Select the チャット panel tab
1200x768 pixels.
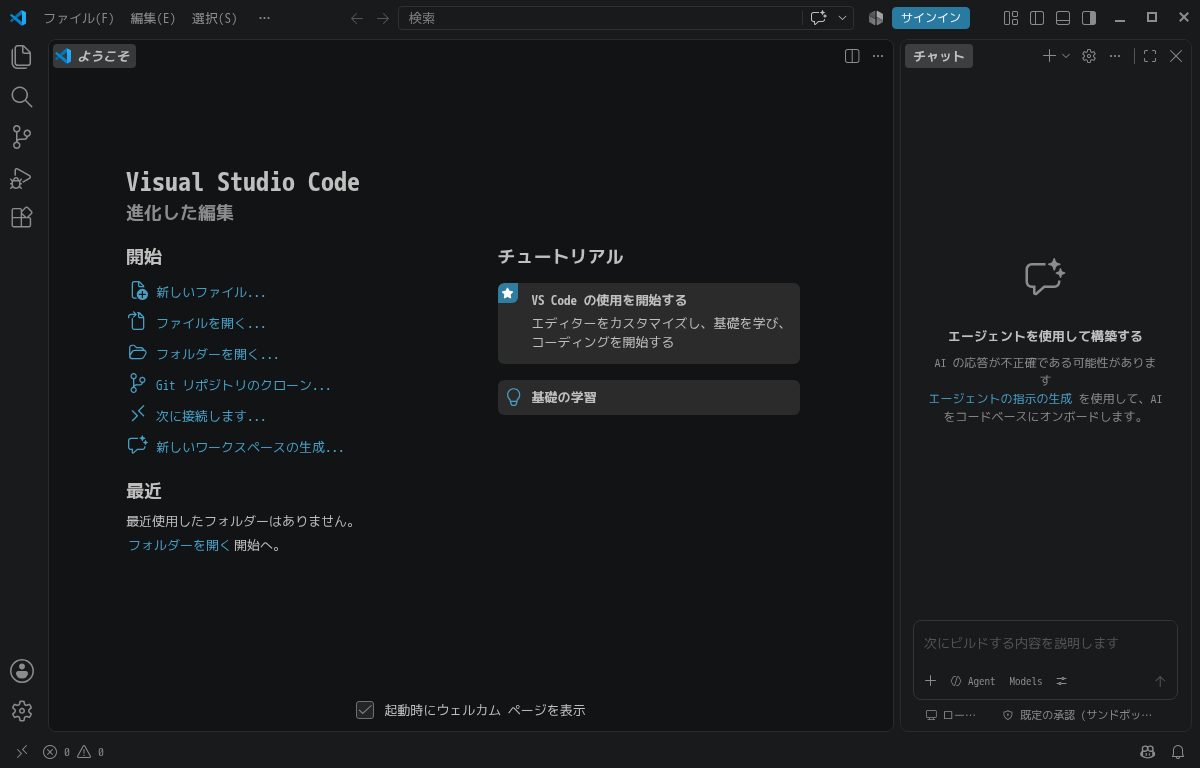pyautogui.click(x=939, y=56)
